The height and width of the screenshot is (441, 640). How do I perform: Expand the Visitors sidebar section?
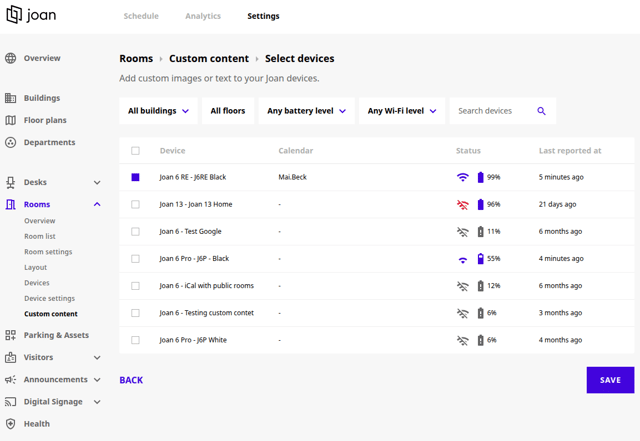pos(97,357)
